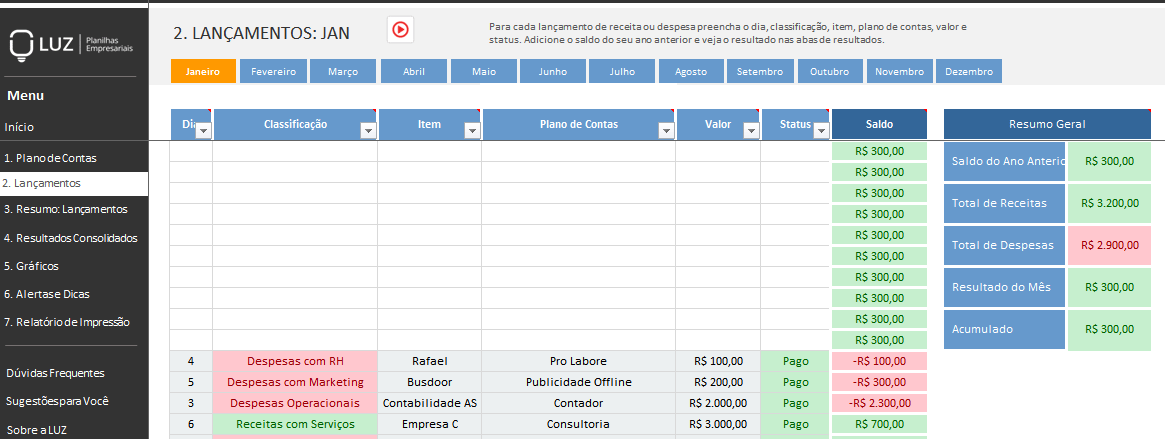This screenshot has width=1165, height=439.
Task: Navigate to 5. Gráficos in the menu
Action: point(31,266)
